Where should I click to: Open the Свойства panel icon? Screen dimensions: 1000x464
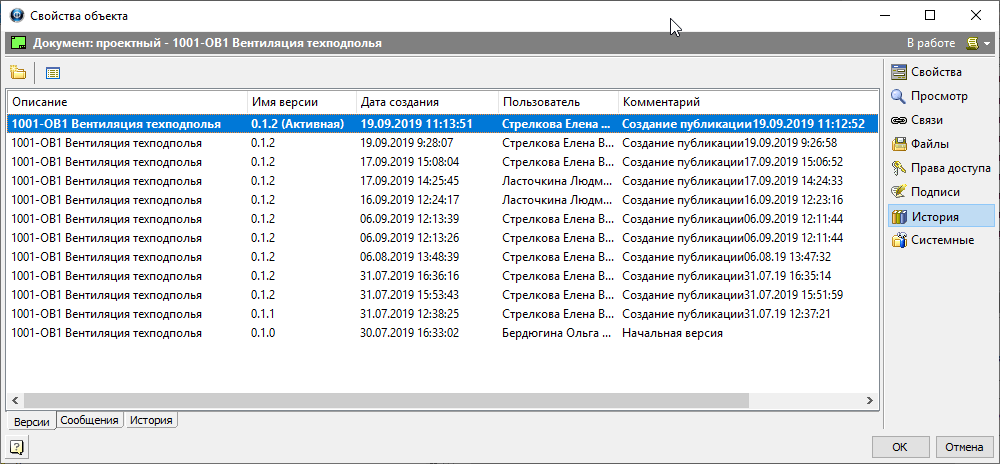[x=898, y=72]
